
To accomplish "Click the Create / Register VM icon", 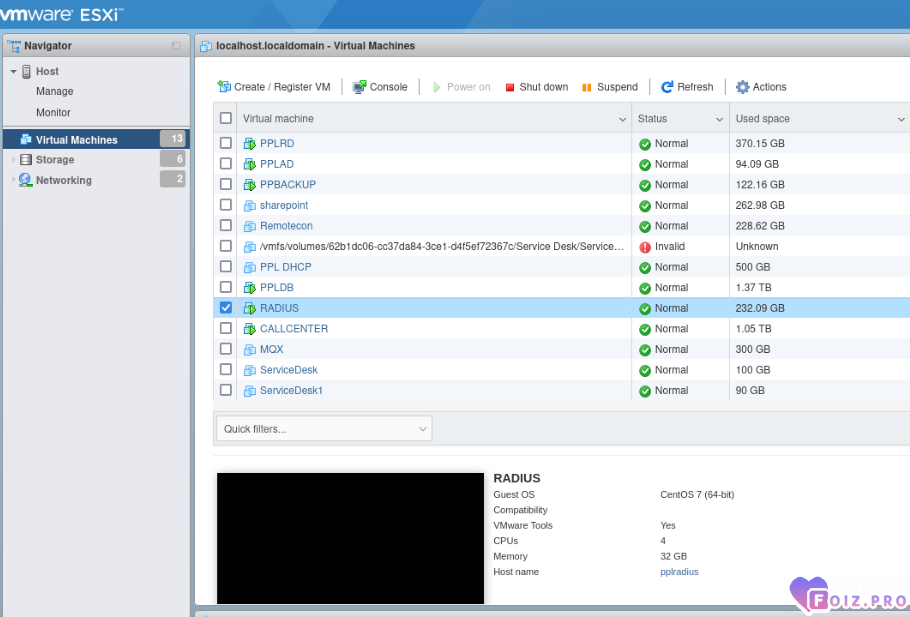I will (x=223, y=86).
